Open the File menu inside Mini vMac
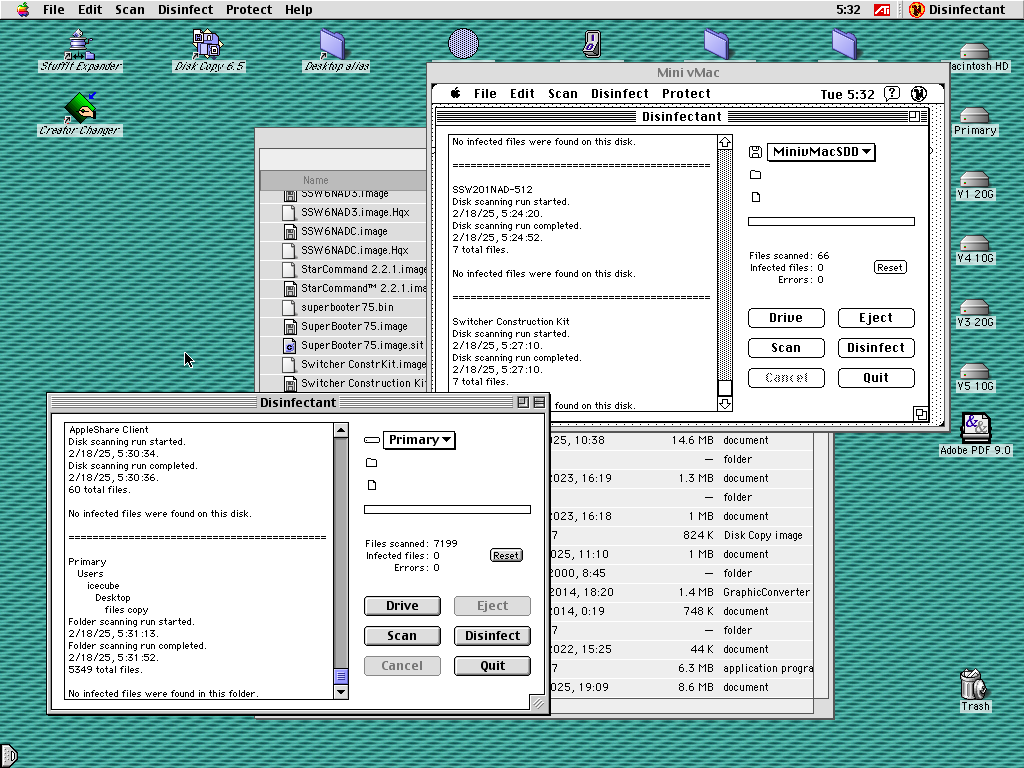The image size is (1024, 768). (x=485, y=94)
